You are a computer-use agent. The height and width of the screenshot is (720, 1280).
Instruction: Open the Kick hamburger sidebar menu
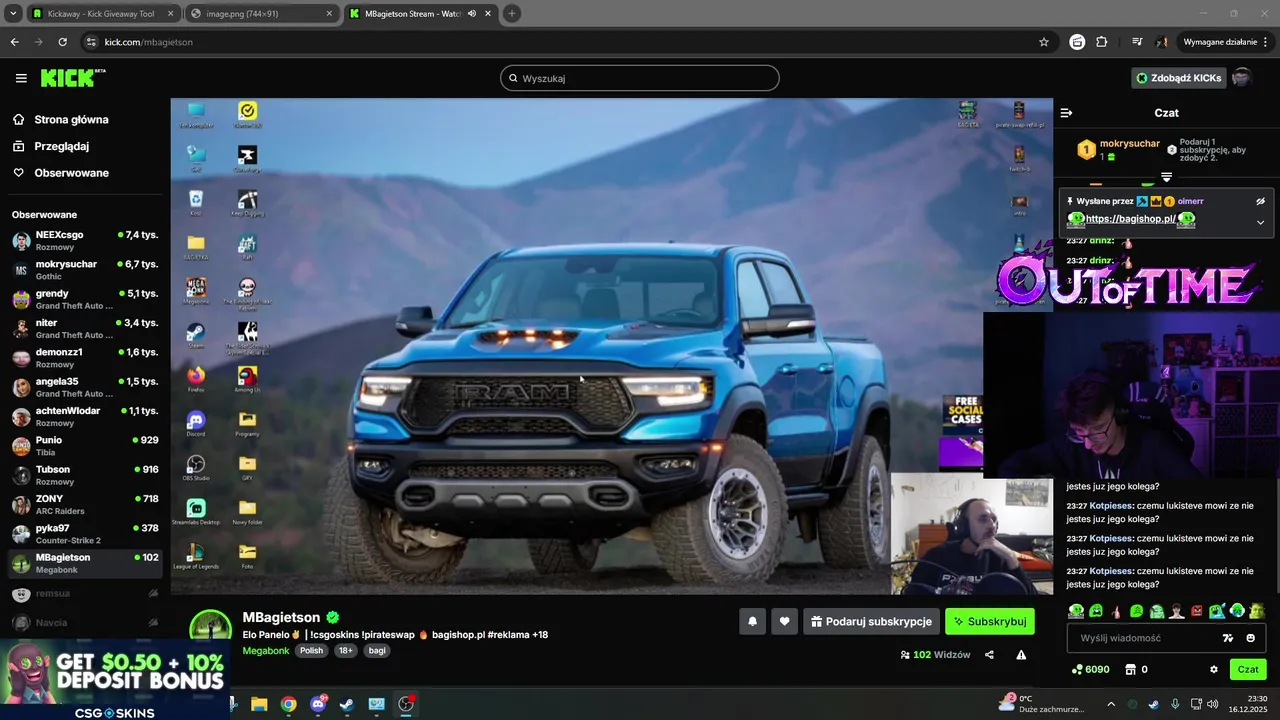pos(21,78)
